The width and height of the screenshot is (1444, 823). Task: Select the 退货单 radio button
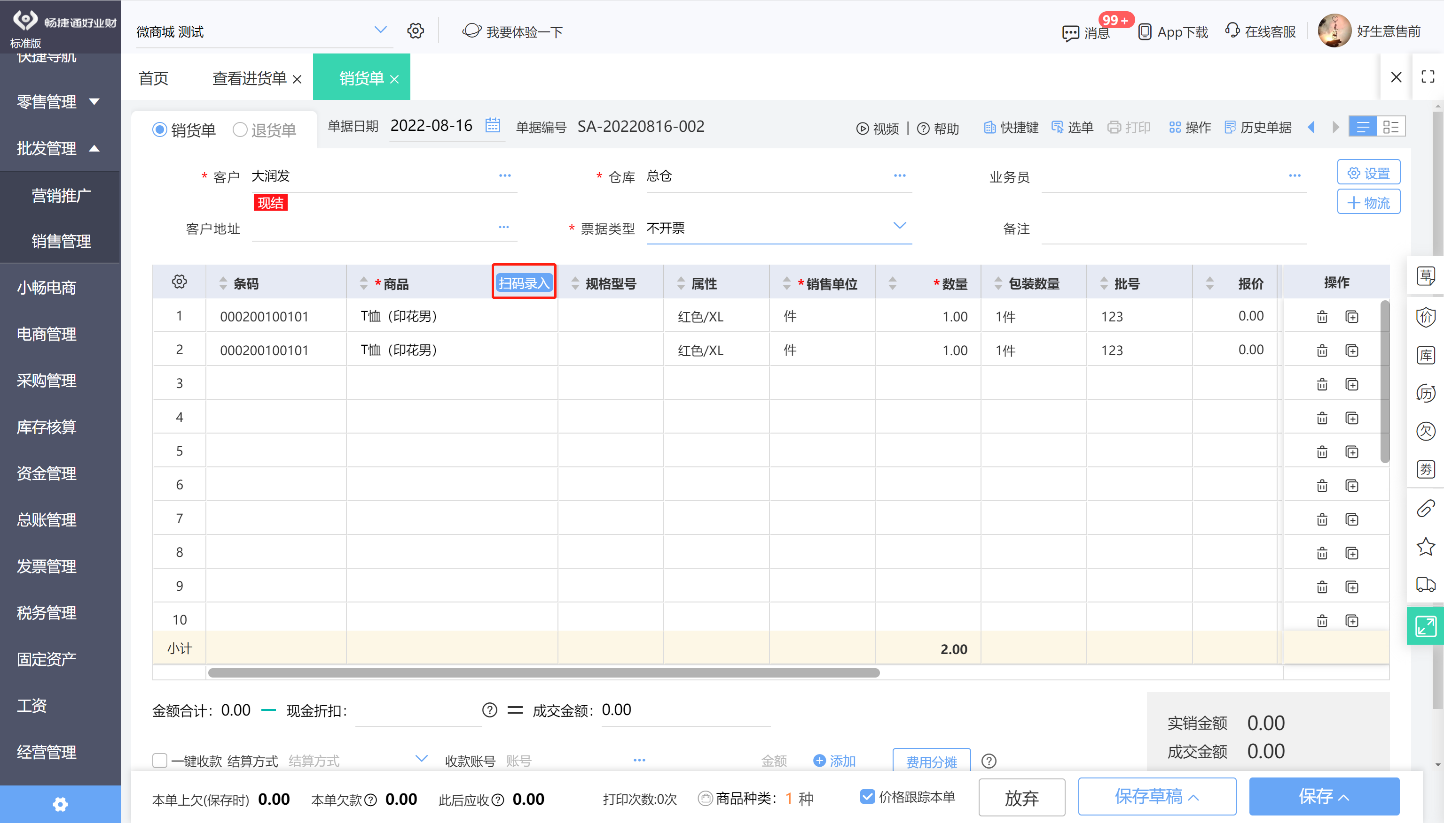(240, 130)
